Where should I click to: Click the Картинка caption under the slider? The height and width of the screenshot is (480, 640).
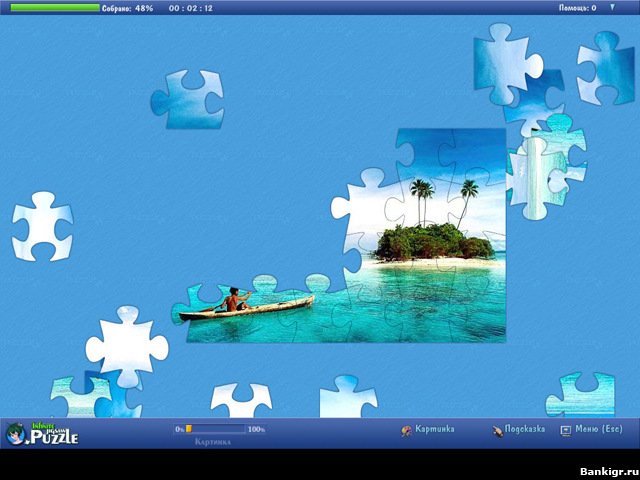pos(213,442)
